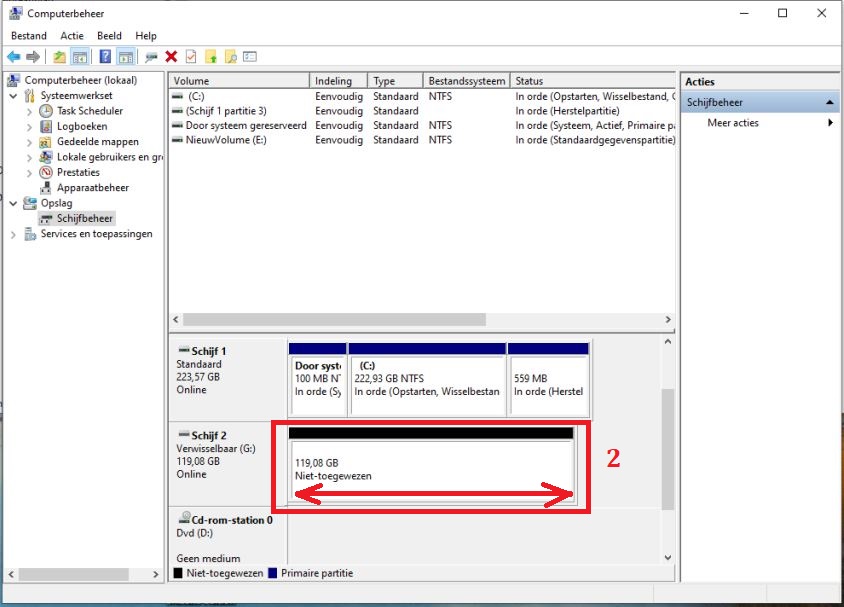844x607 pixels.
Task: Toggle the show/hide action pane button
Action: click(x=126, y=57)
